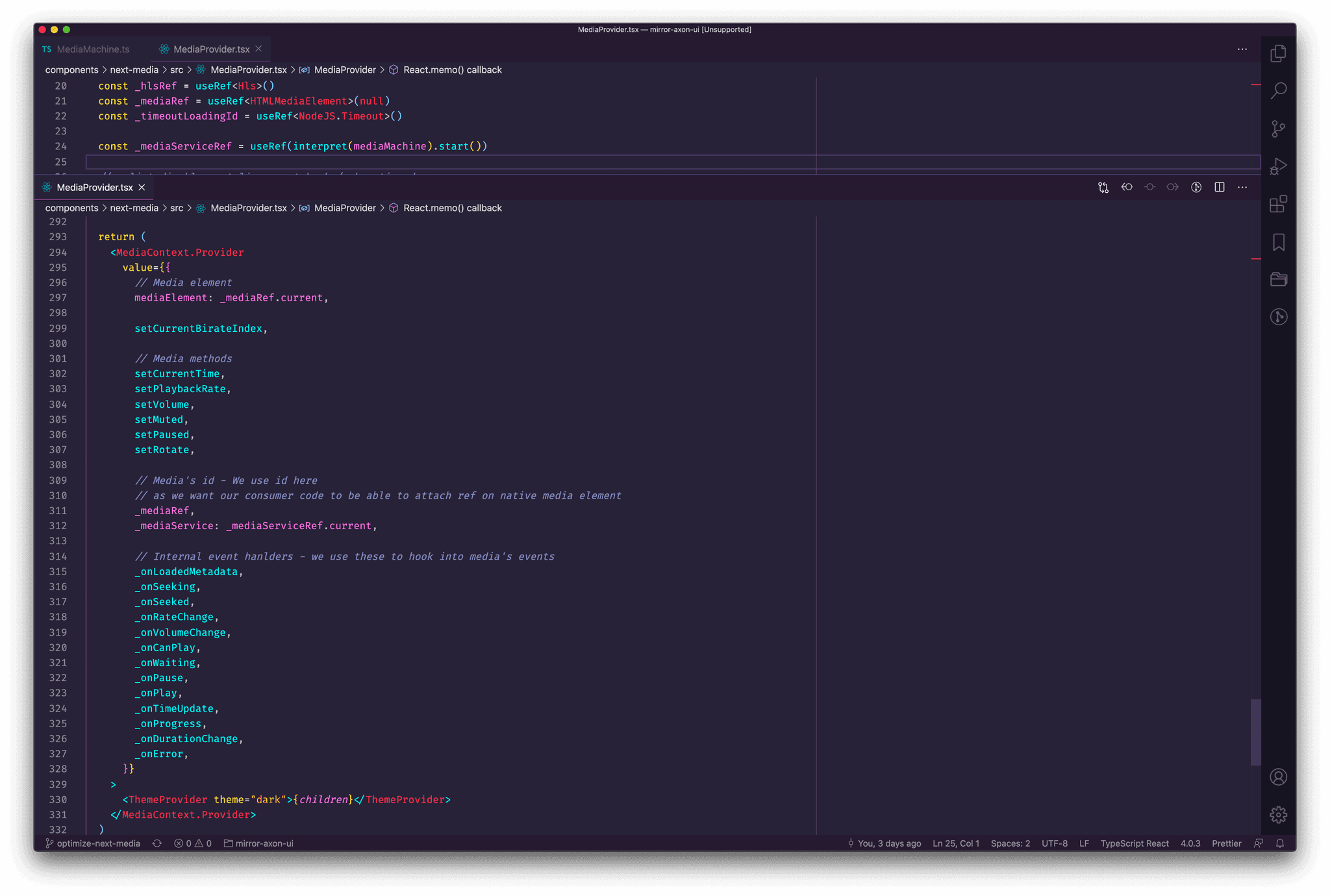Close the upper MediaProvider.tsx tab

[258, 49]
